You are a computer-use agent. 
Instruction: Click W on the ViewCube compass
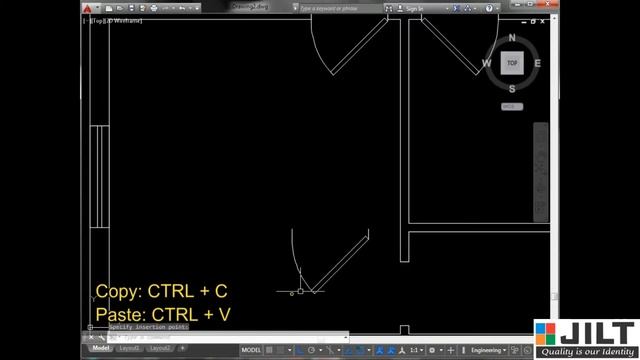click(487, 63)
